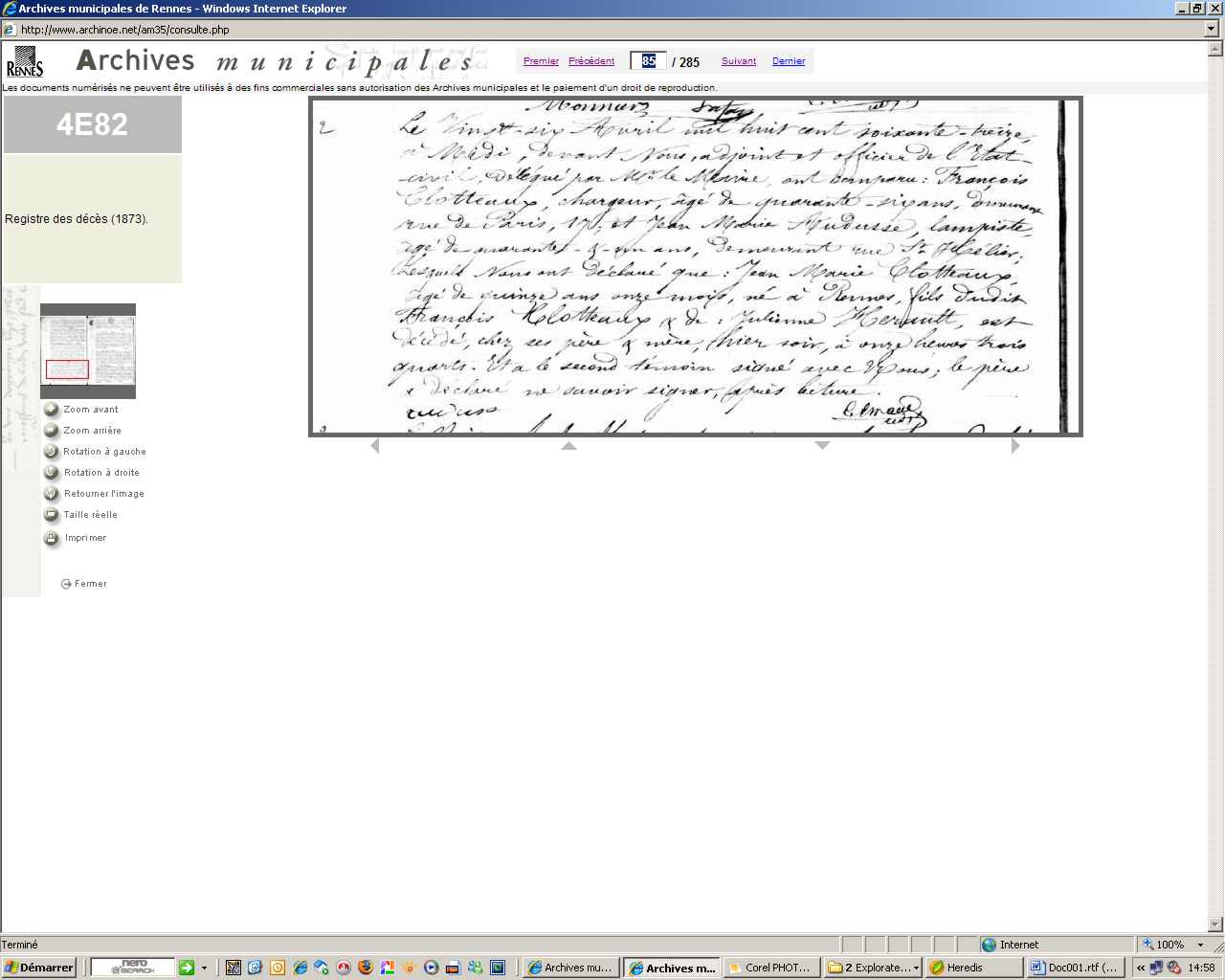Flip document using Retourner l'image
The width and height of the screenshot is (1225, 980).
point(52,494)
